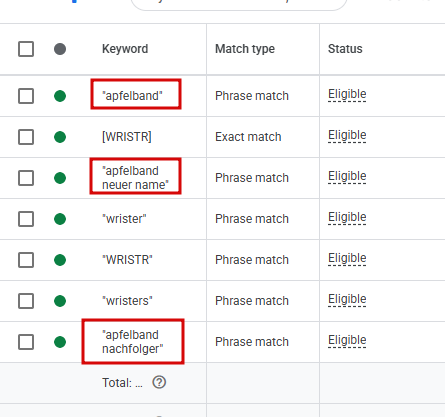
Task: Click the green dot beside "wristers"
Action: [60, 301]
